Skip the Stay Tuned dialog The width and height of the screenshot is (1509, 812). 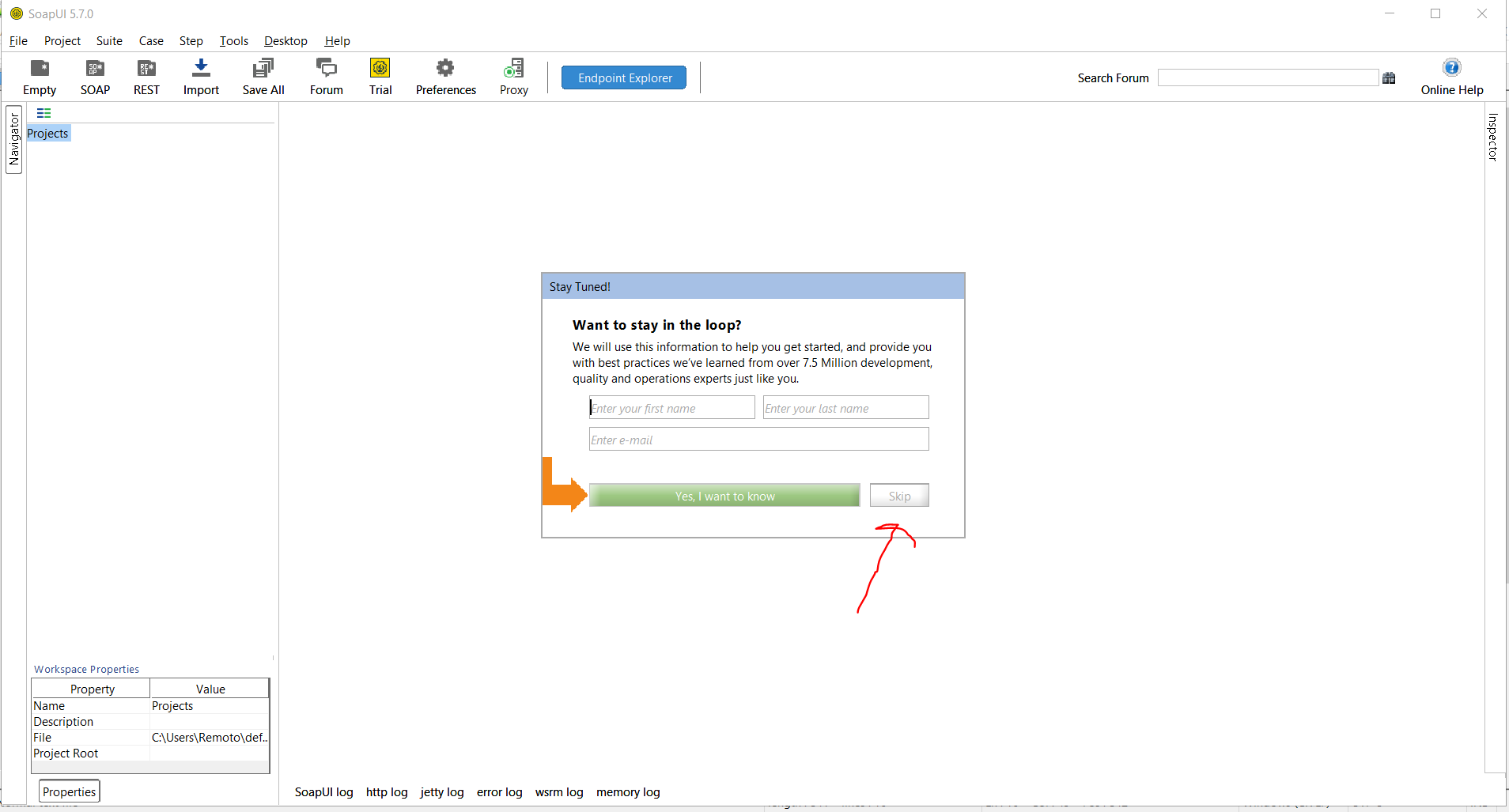point(899,496)
